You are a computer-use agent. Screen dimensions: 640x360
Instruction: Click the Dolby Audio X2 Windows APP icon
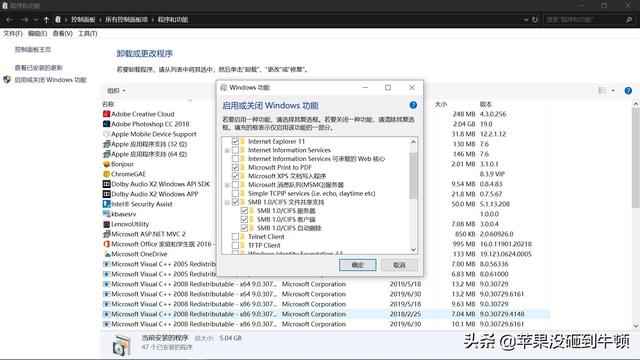107,194
